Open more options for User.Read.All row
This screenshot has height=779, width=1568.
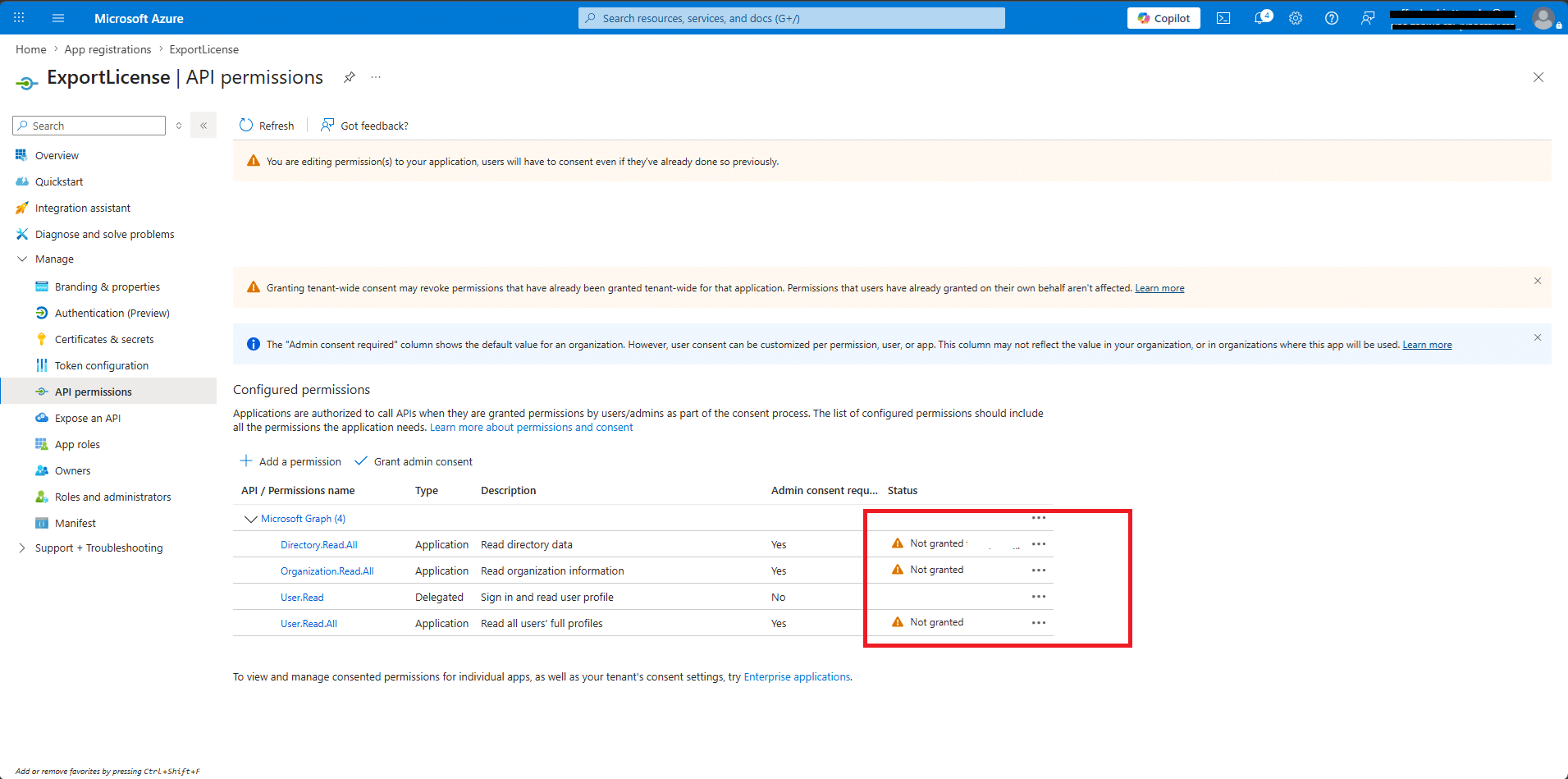coord(1039,623)
